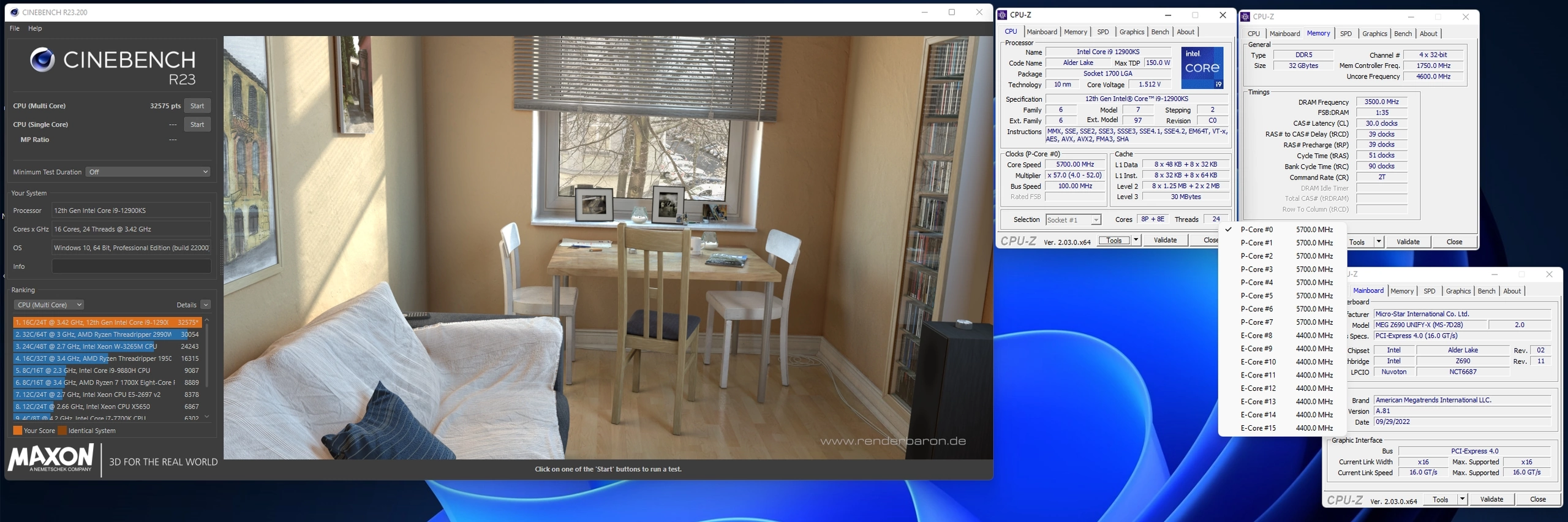Screen dimensions: 1568x522
Task: Open the File menu in Cinebench
Action: tap(15, 28)
